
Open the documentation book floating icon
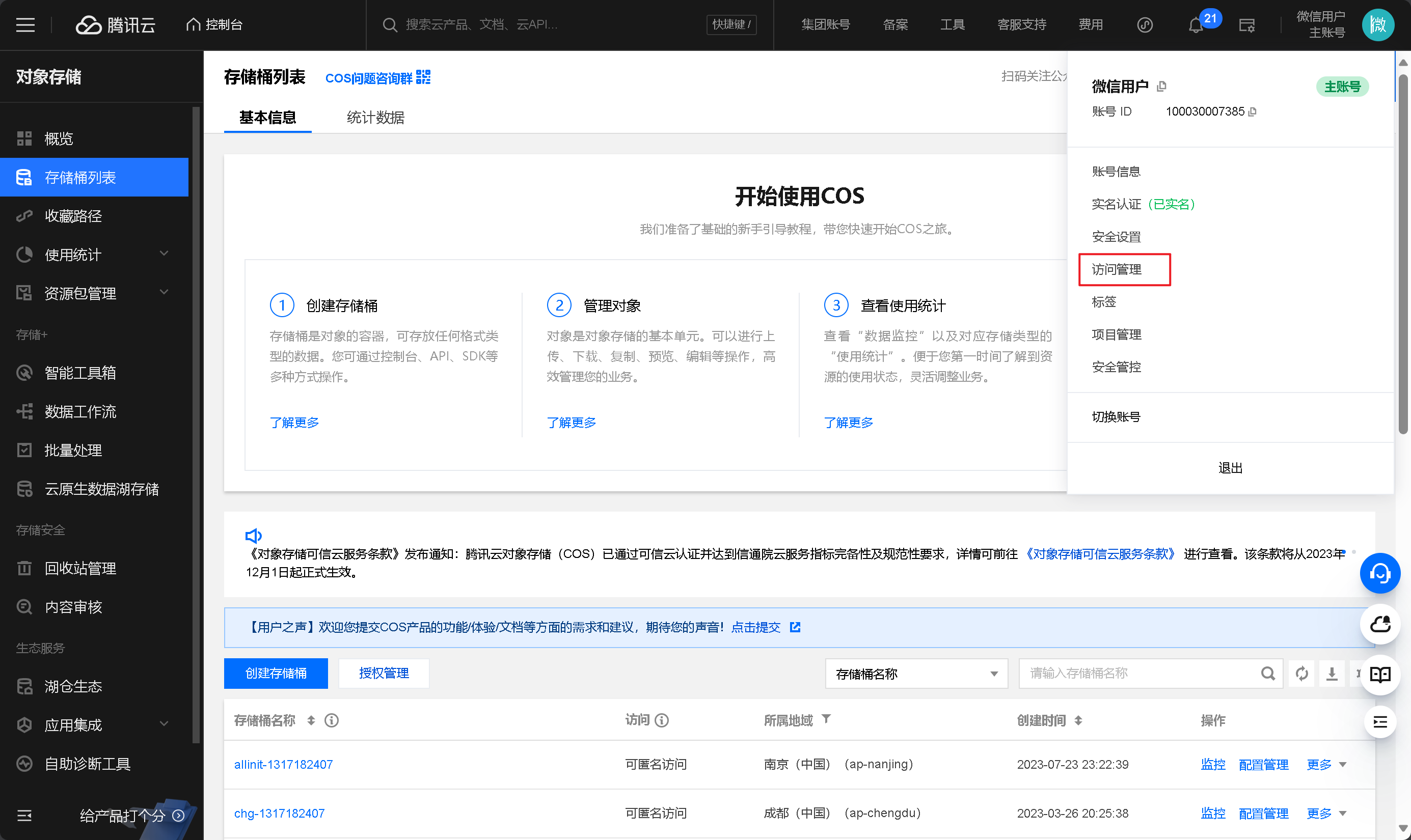coord(1379,674)
